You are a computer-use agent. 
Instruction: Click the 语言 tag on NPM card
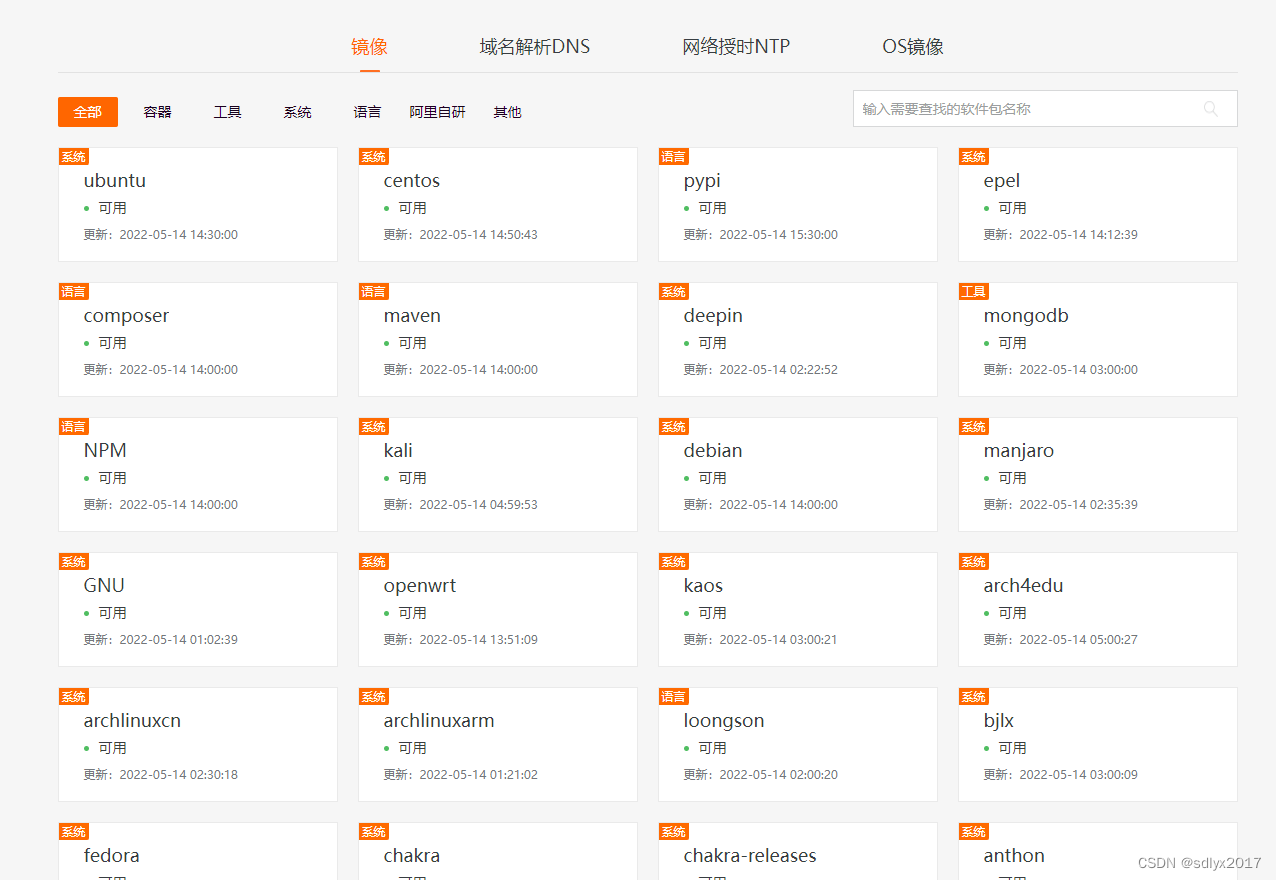pyautogui.click(x=74, y=427)
